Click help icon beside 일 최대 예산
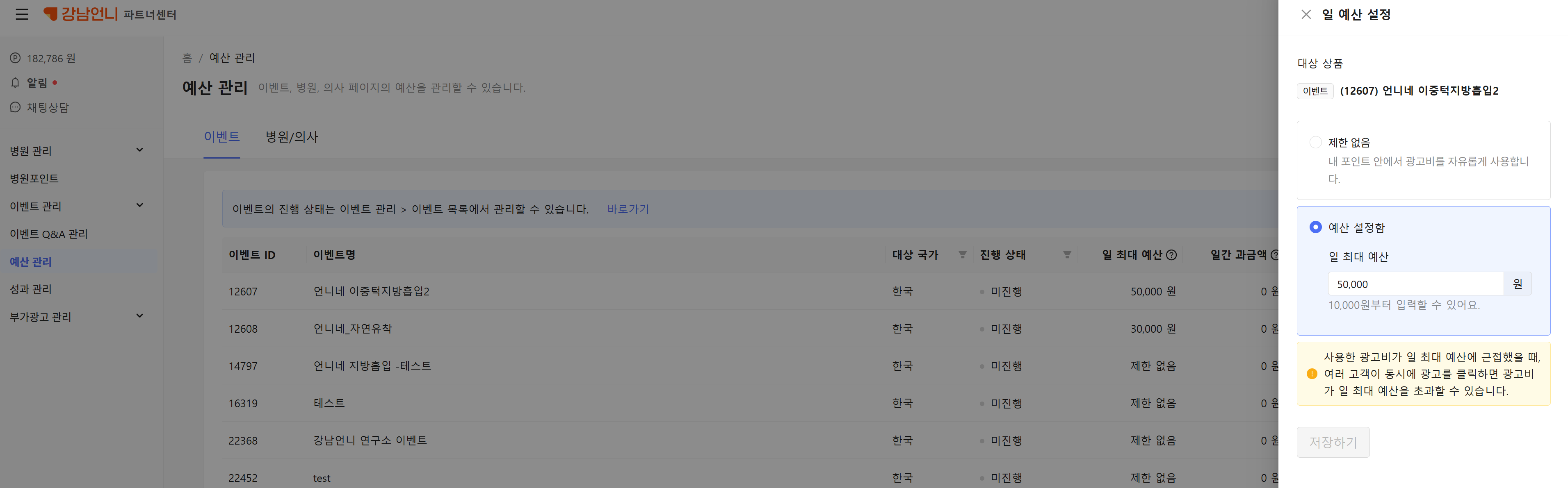Viewport: 1568px width, 488px height. tap(1171, 254)
